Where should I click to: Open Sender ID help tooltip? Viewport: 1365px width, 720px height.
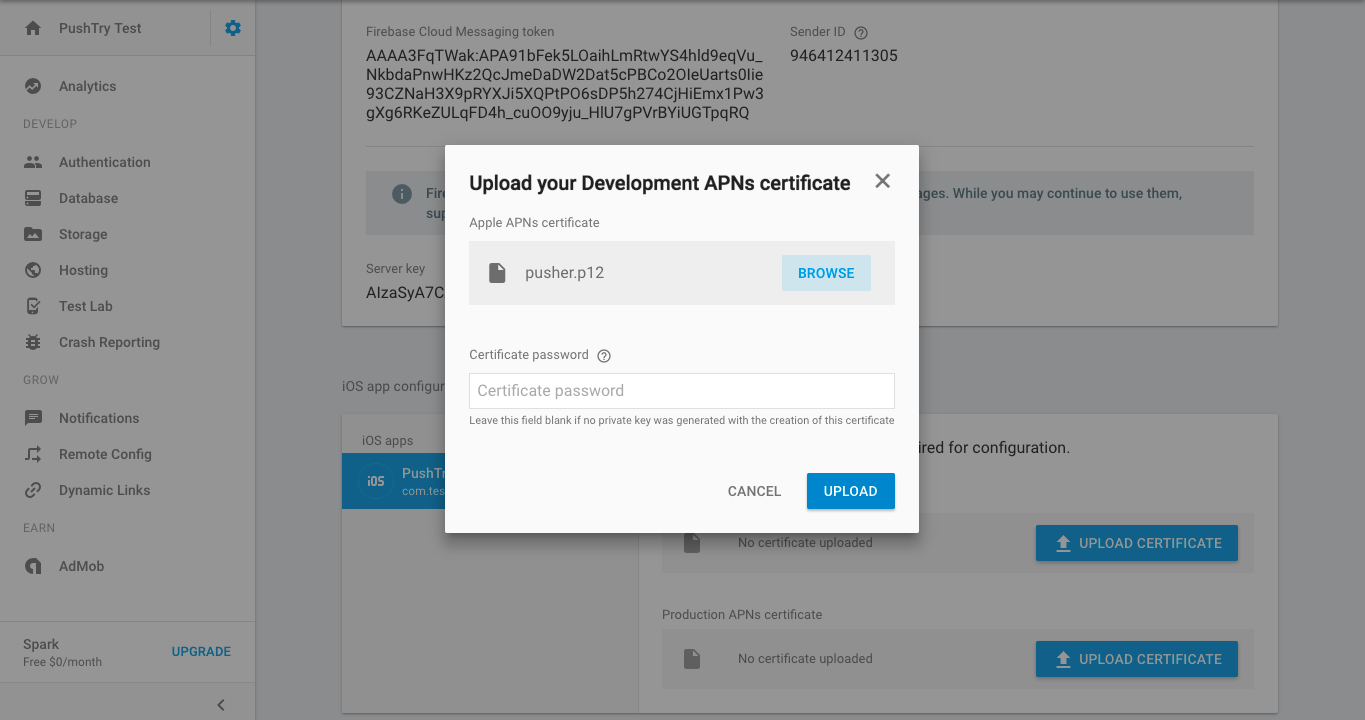point(861,33)
